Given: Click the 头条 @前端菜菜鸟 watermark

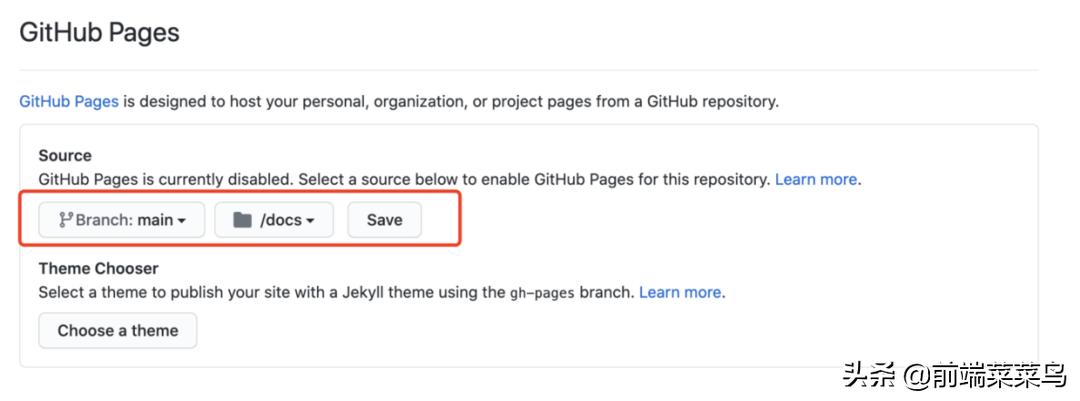Looking at the screenshot, I should pos(956,376).
